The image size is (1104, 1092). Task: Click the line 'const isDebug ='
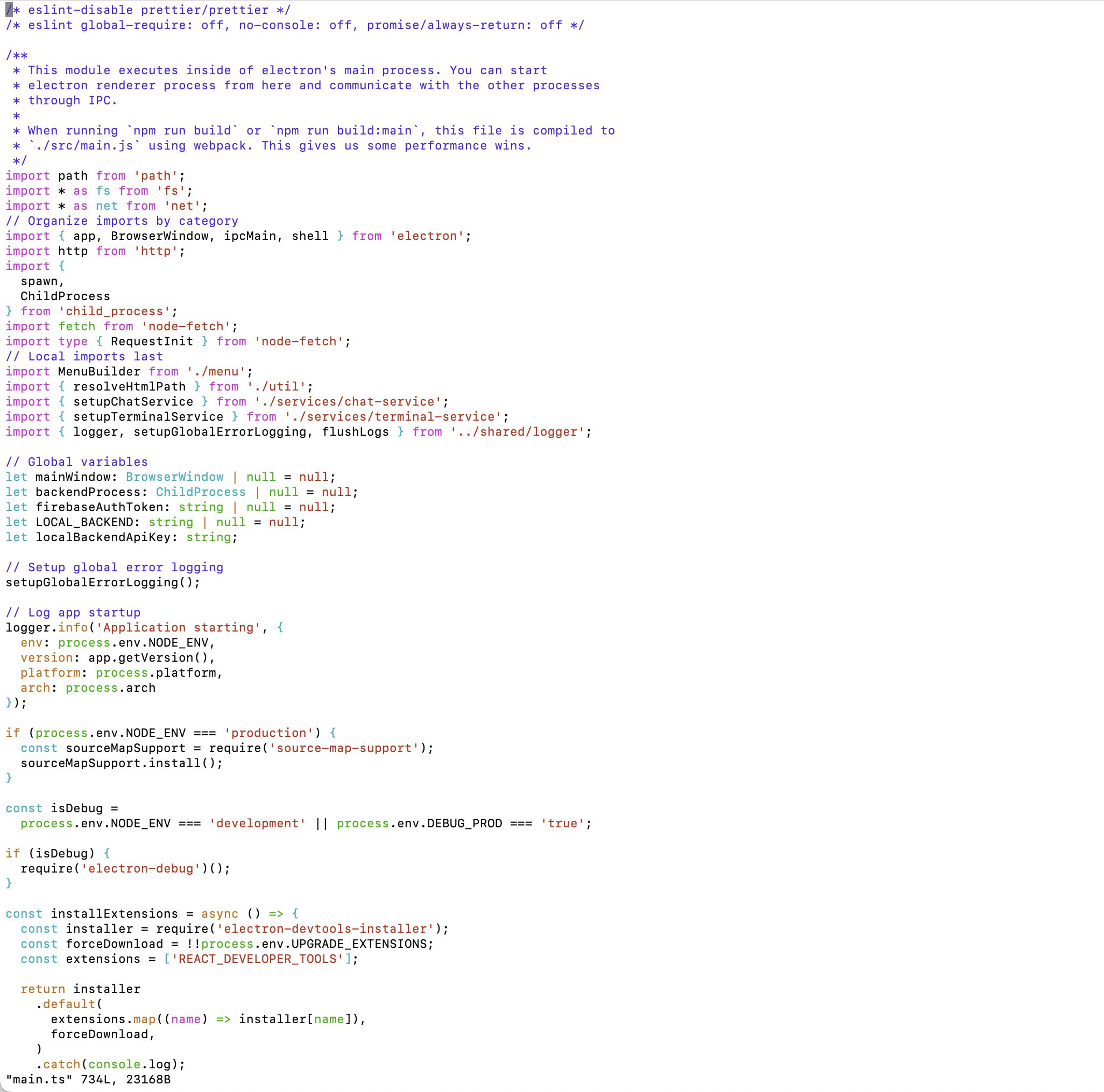click(62, 808)
